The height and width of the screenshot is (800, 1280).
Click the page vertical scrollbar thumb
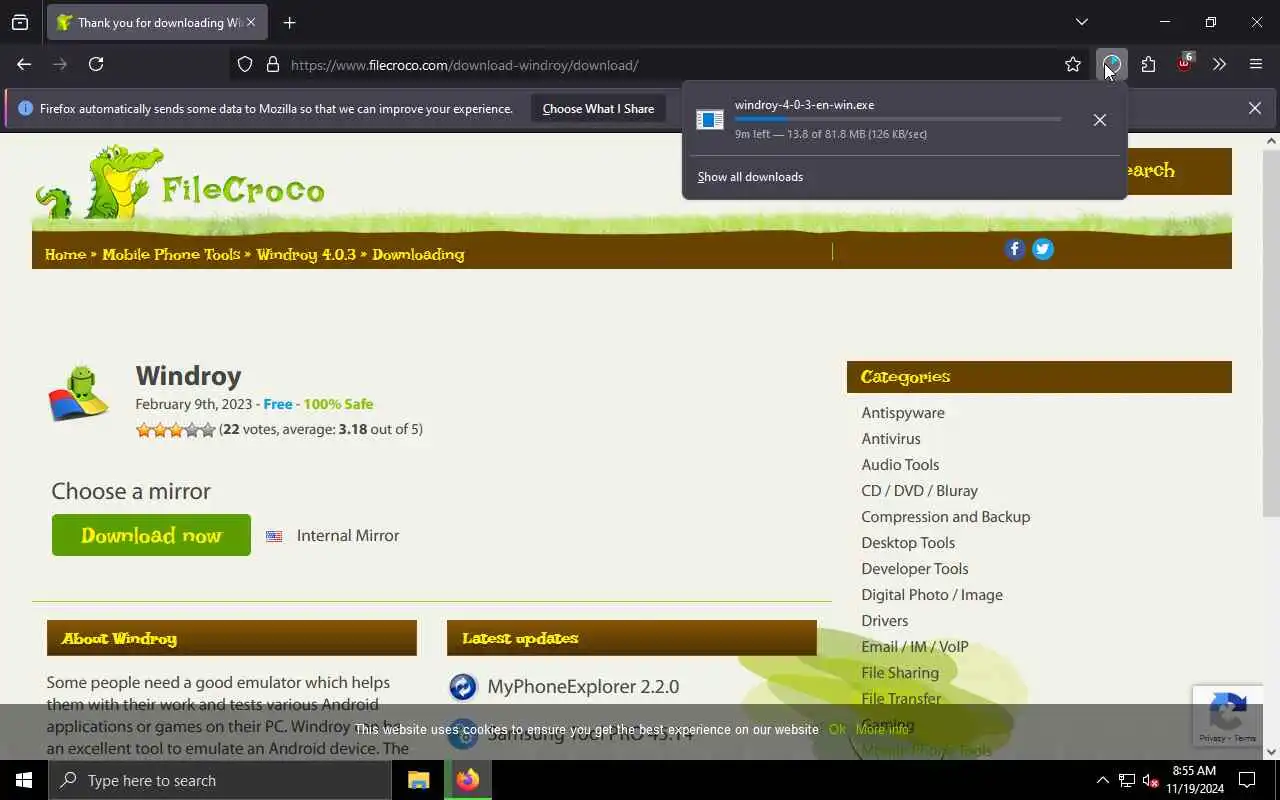coord(1271,335)
